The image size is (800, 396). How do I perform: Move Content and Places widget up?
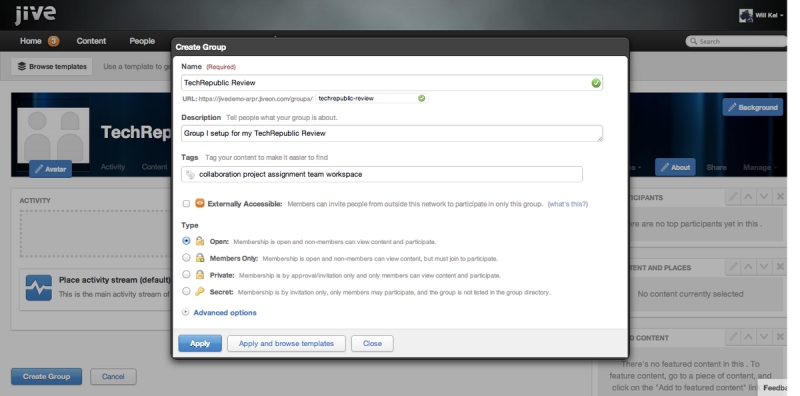point(748,267)
